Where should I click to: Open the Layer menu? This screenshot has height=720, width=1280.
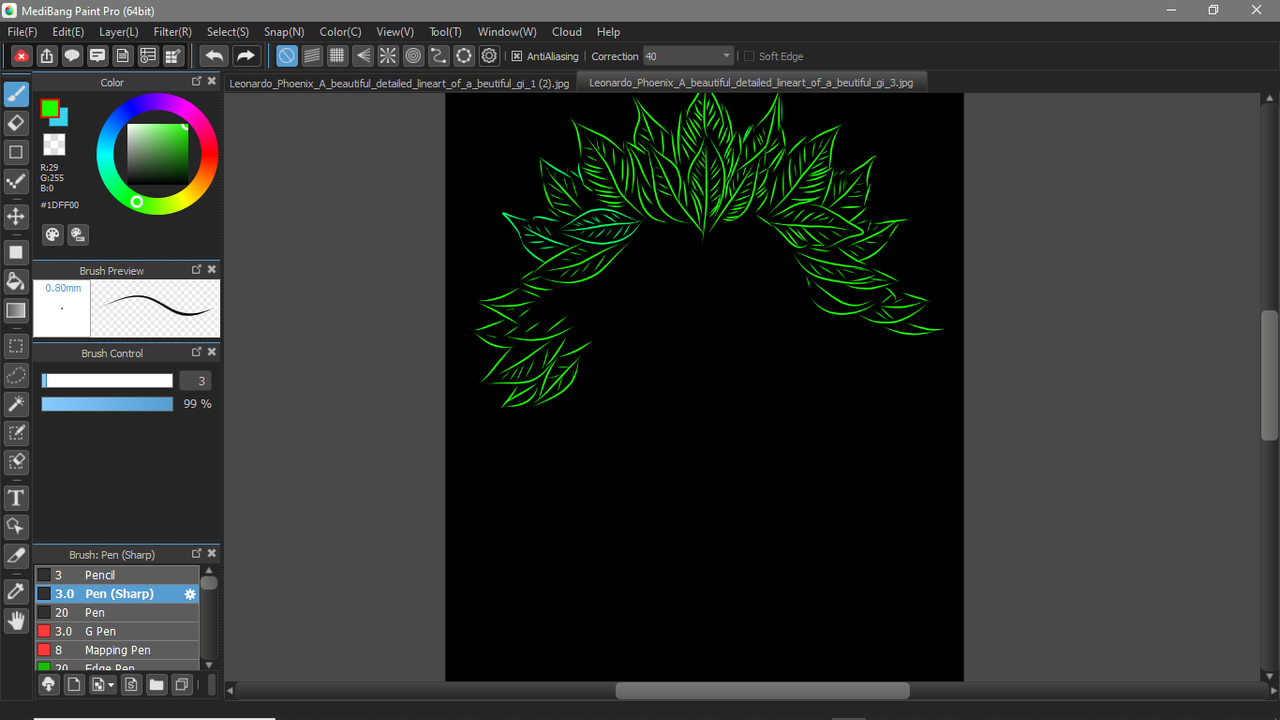click(x=118, y=32)
